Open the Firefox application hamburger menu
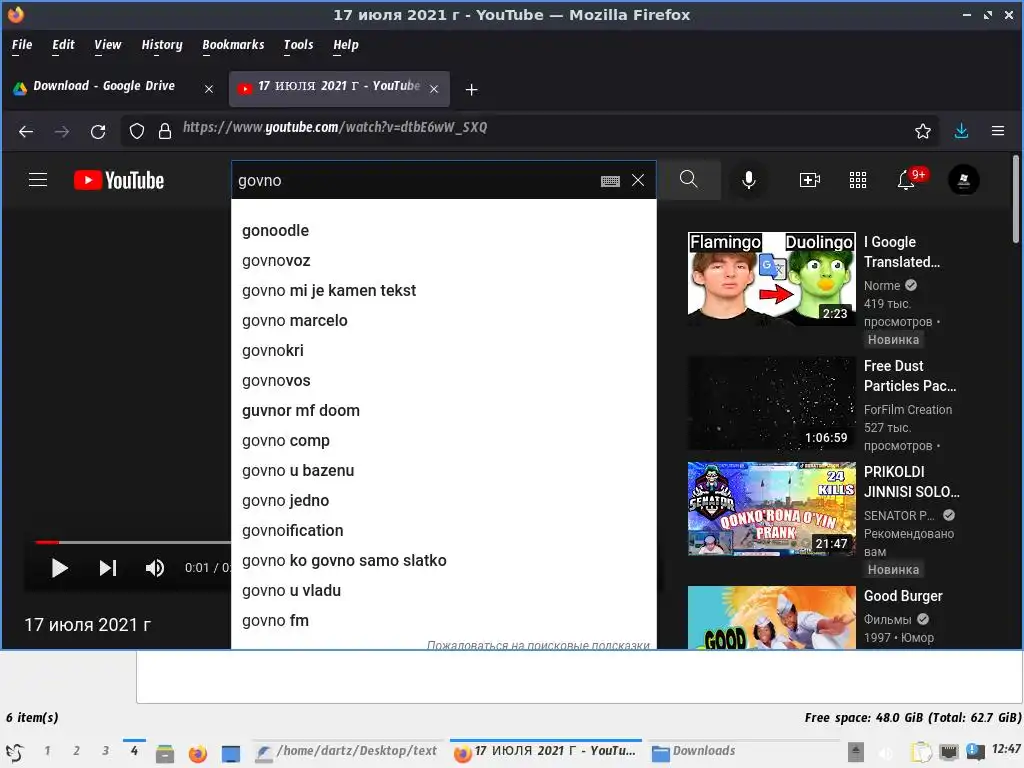Image resolution: width=1024 pixels, height=768 pixels. (998, 131)
